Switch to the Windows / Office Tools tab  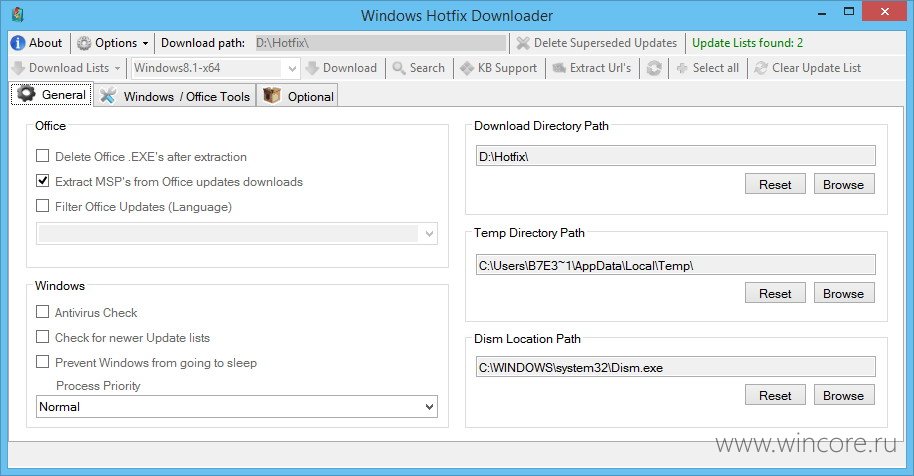[175, 96]
